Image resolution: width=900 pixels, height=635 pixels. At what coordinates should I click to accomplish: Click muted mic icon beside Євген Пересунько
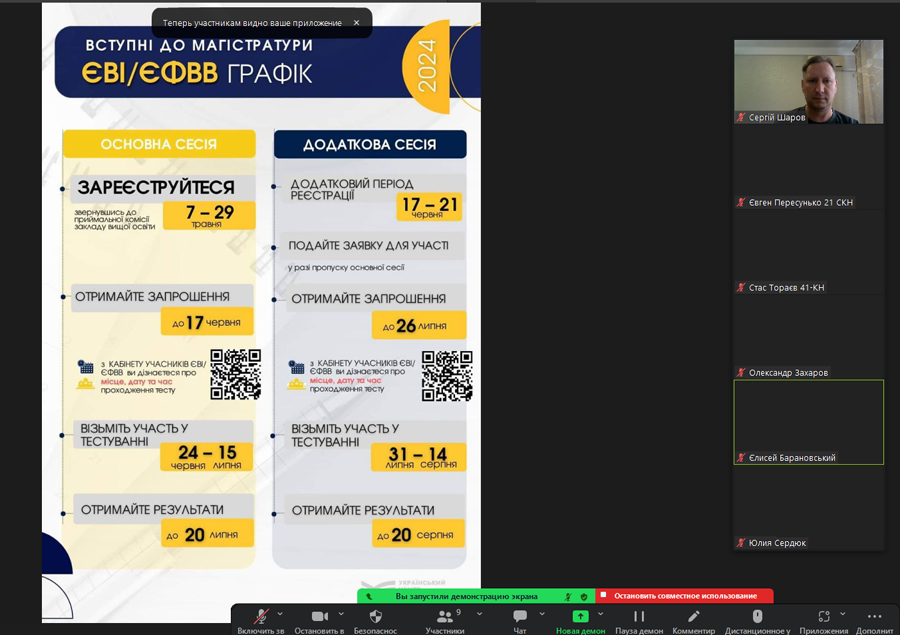(x=741, y=202)
